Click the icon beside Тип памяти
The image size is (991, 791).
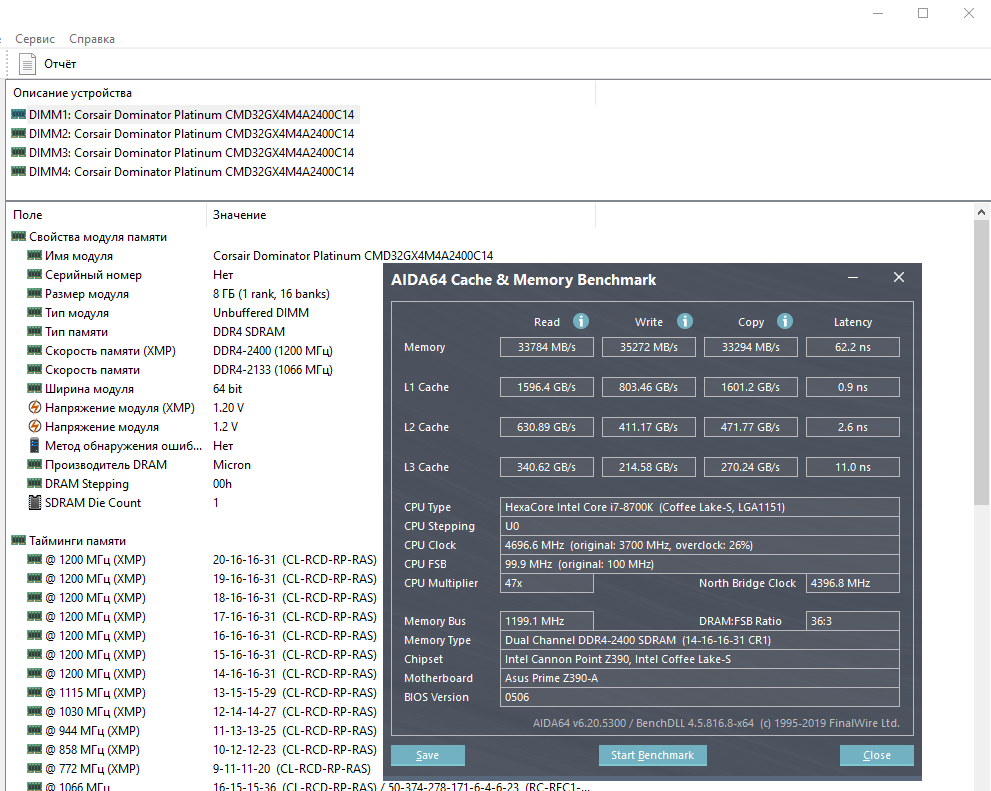(35, 331)
